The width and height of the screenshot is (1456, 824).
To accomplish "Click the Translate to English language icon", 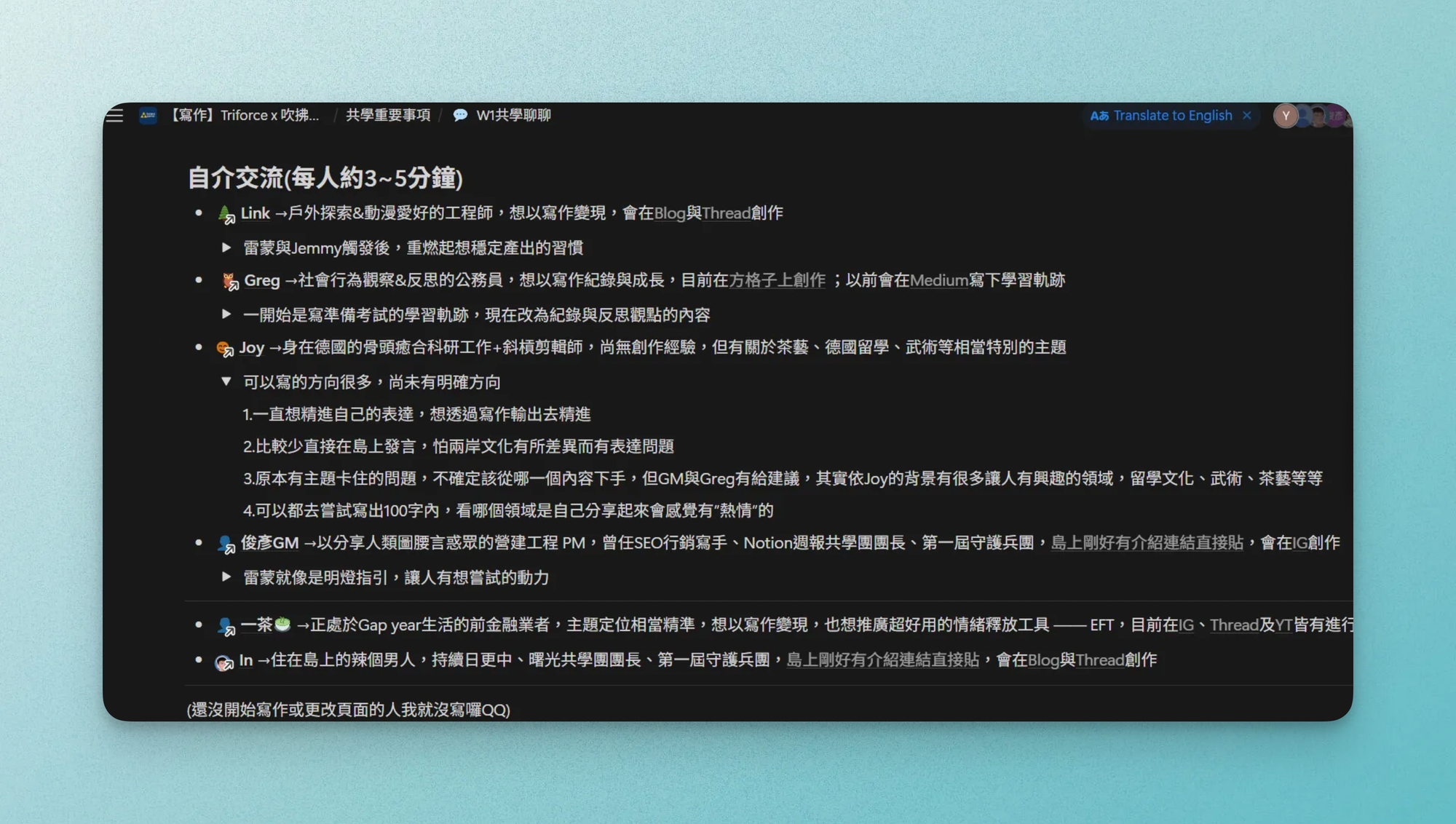I will [x=1099, y=116].
